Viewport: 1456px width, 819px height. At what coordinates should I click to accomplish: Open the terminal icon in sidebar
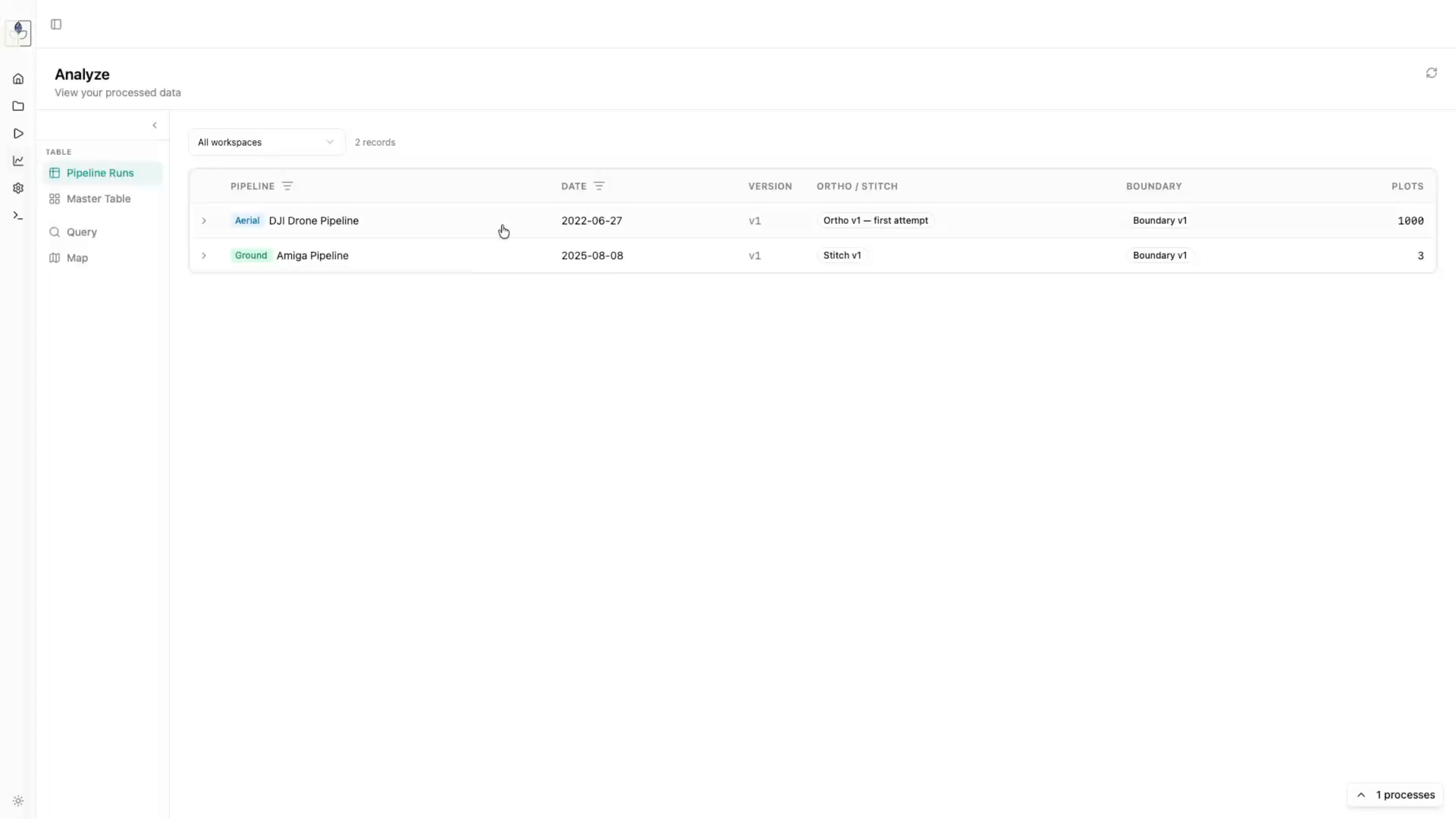click(18, 215)
